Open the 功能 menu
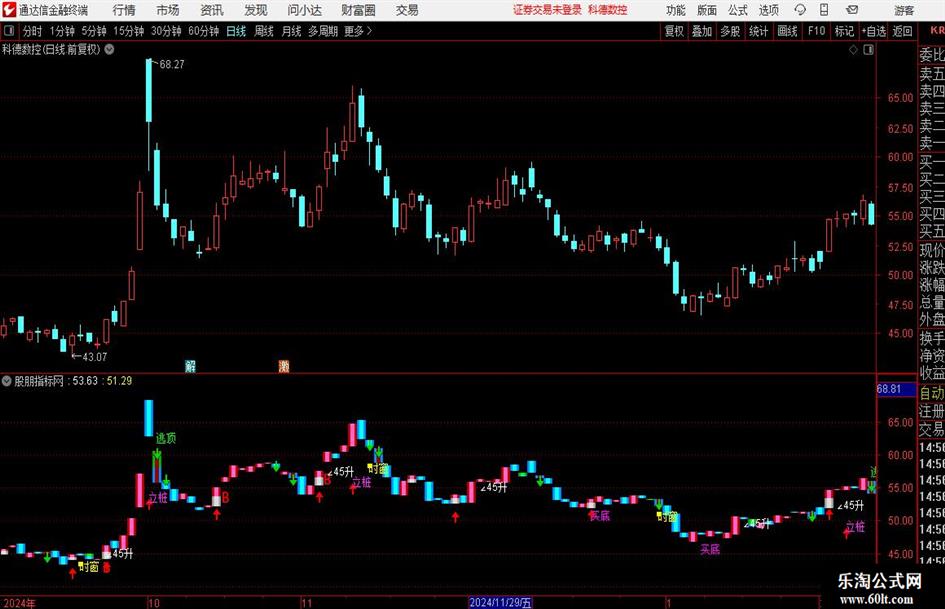This screenshot has height=609, width=945. pyautogui.click(x=676, y=10)
